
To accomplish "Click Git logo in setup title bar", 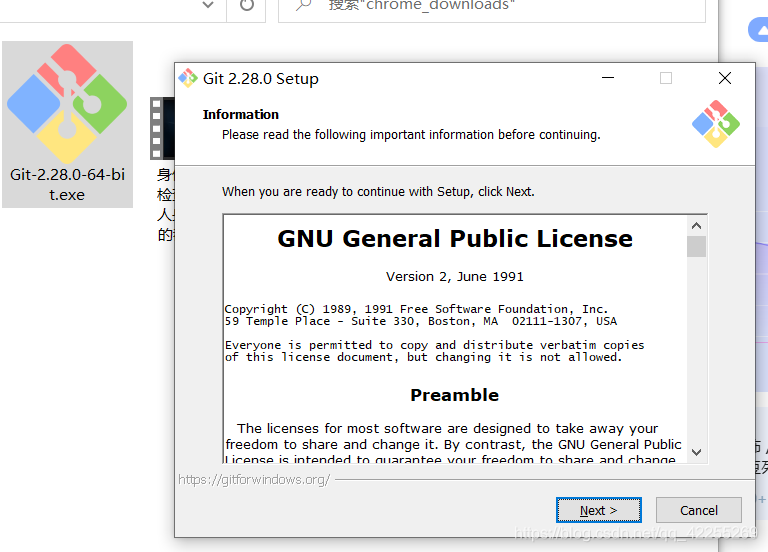I will click(x=188, y=78).
